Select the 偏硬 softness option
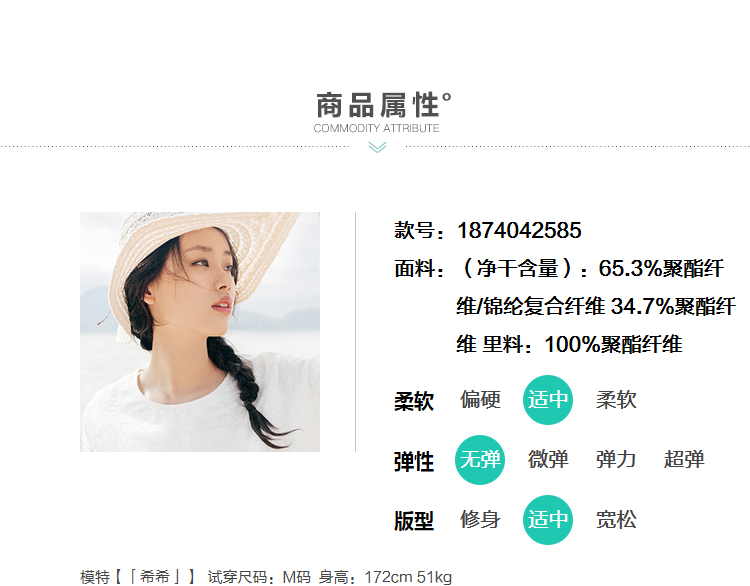The width and height of the screenshot is (750, 586). (480, 399)
